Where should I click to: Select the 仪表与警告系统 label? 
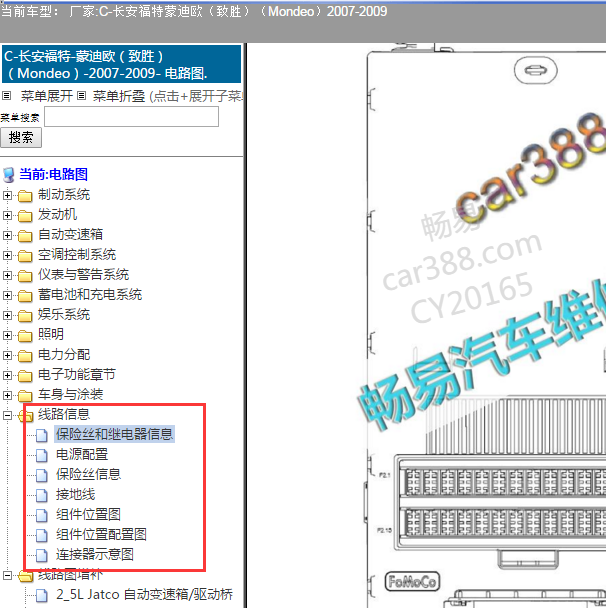pos(83,275)
